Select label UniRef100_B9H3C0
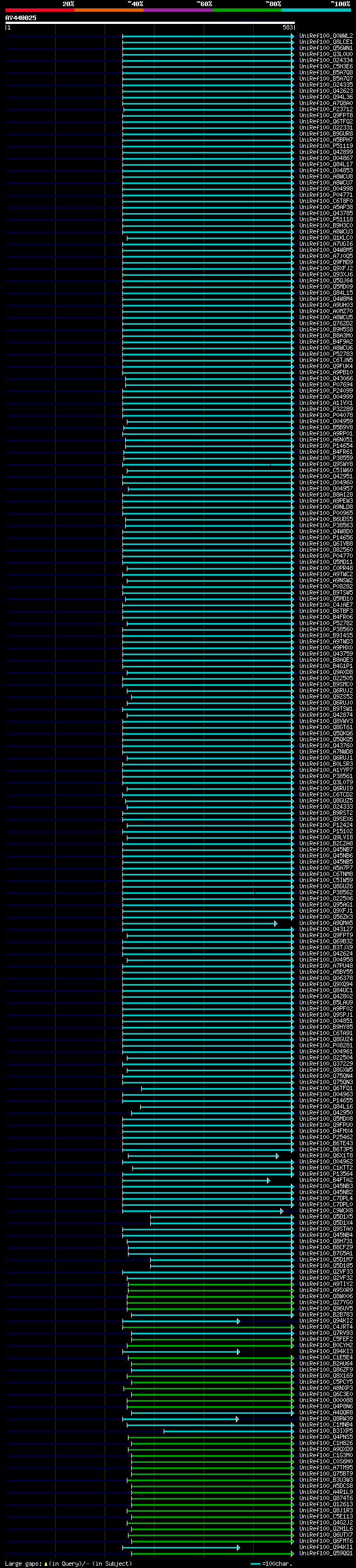The image size is (356, 1568). (326, 226)
